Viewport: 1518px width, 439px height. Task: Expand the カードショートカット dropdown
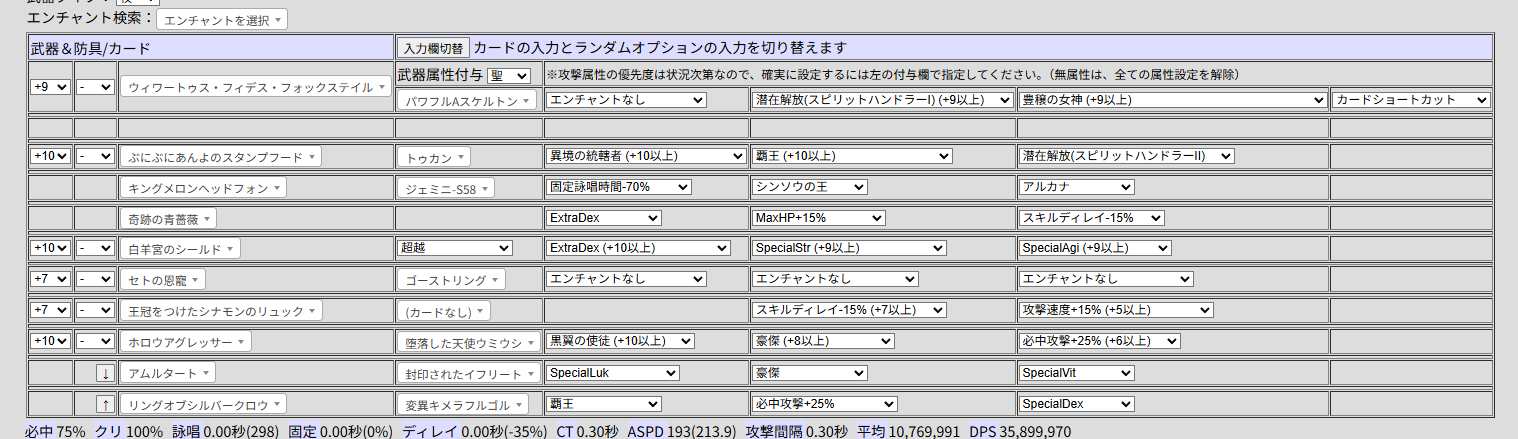click(1411, 100)
